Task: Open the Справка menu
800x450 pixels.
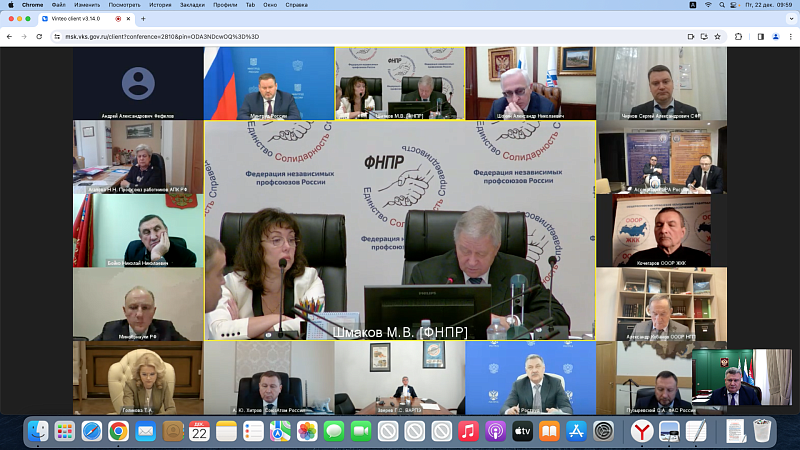Action: point(296,5)
